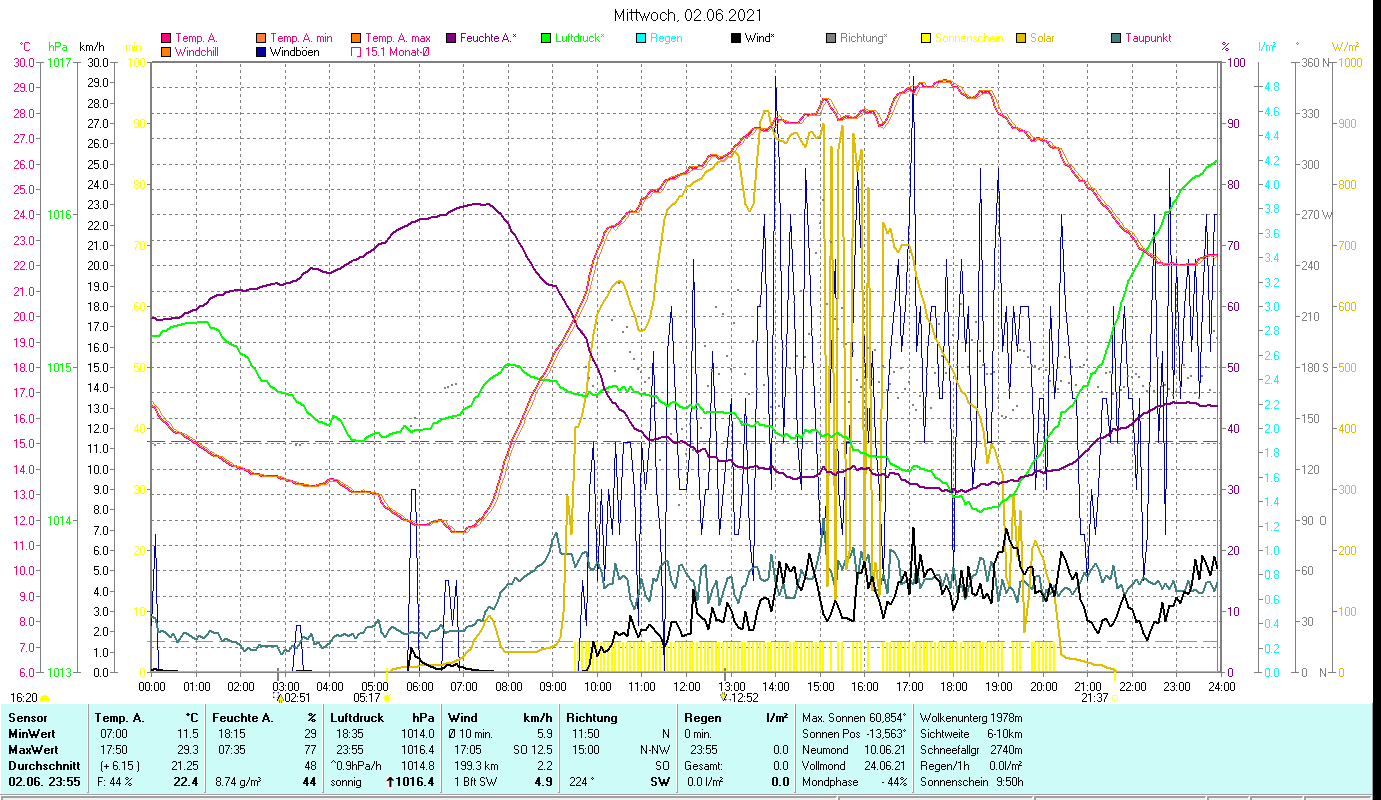The image size is (1381, 800).
Task: Click the 'Luftdruck*' legend label
Action: click(x=582, y=38)
